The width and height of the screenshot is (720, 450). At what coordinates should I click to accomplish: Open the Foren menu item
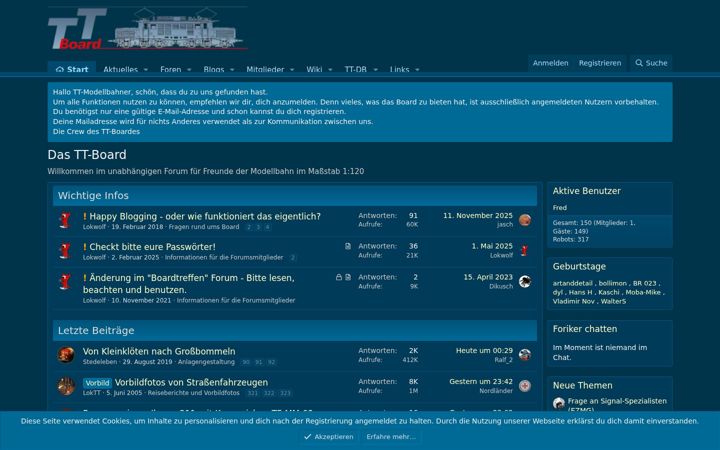[170, 69]
